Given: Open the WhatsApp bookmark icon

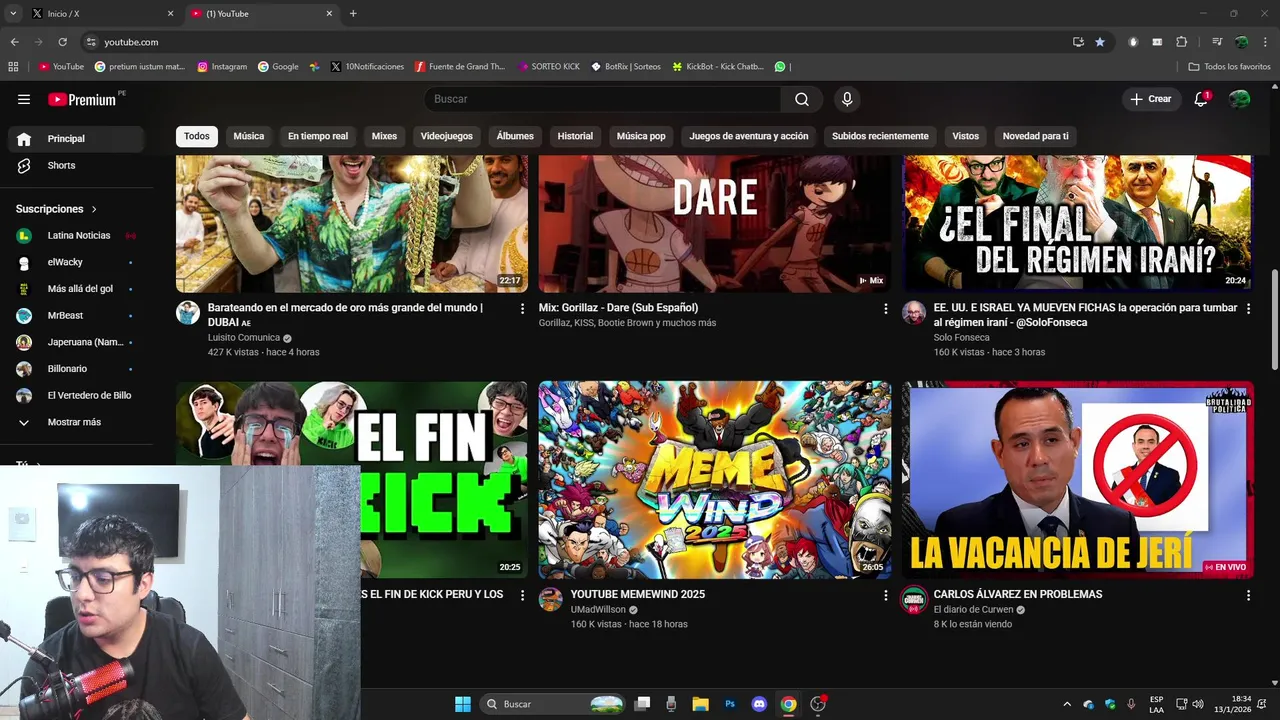Looking at the screenshot, I should (x=781, y=67).
